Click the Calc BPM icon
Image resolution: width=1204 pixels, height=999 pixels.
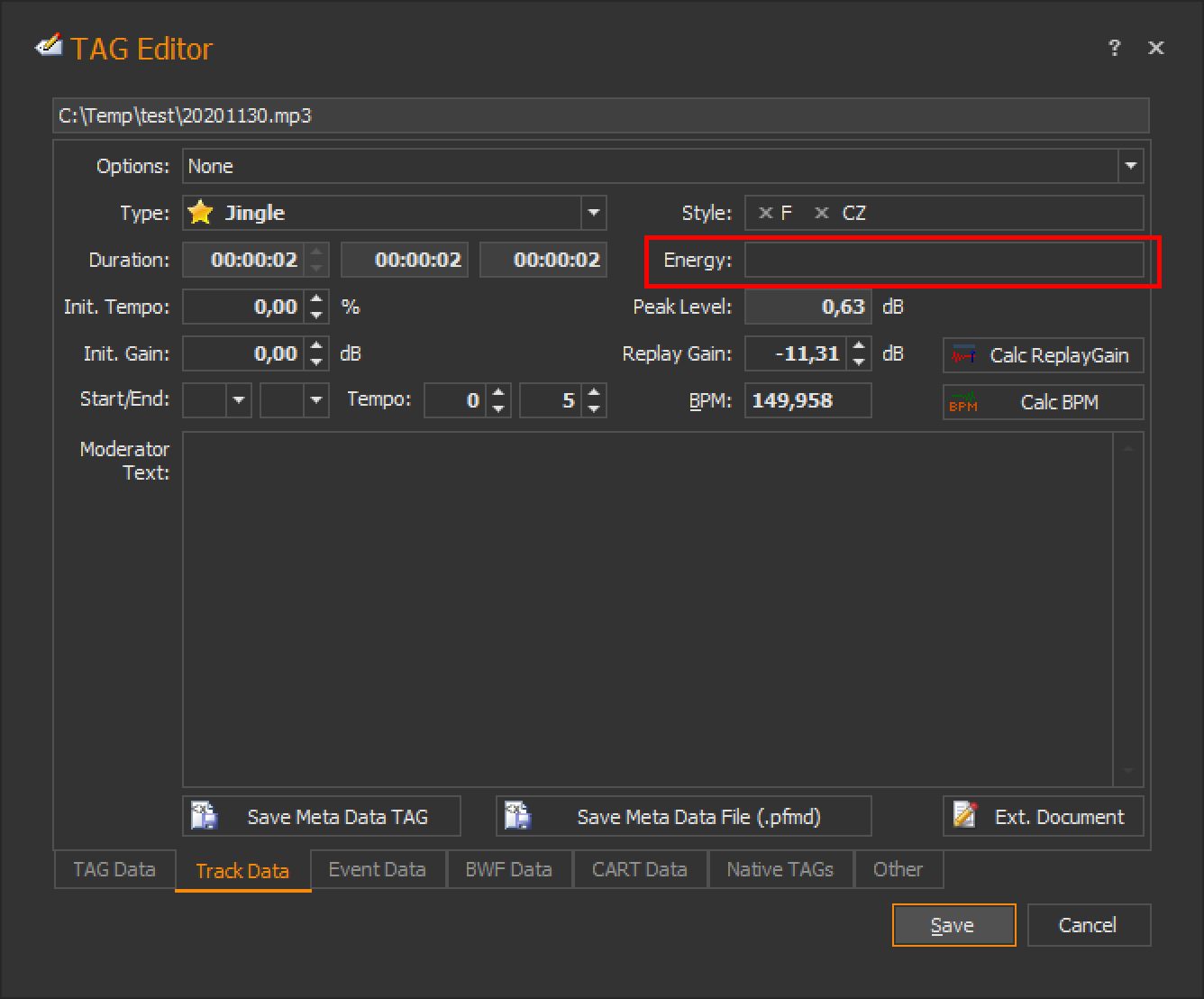tap(963, 402)
